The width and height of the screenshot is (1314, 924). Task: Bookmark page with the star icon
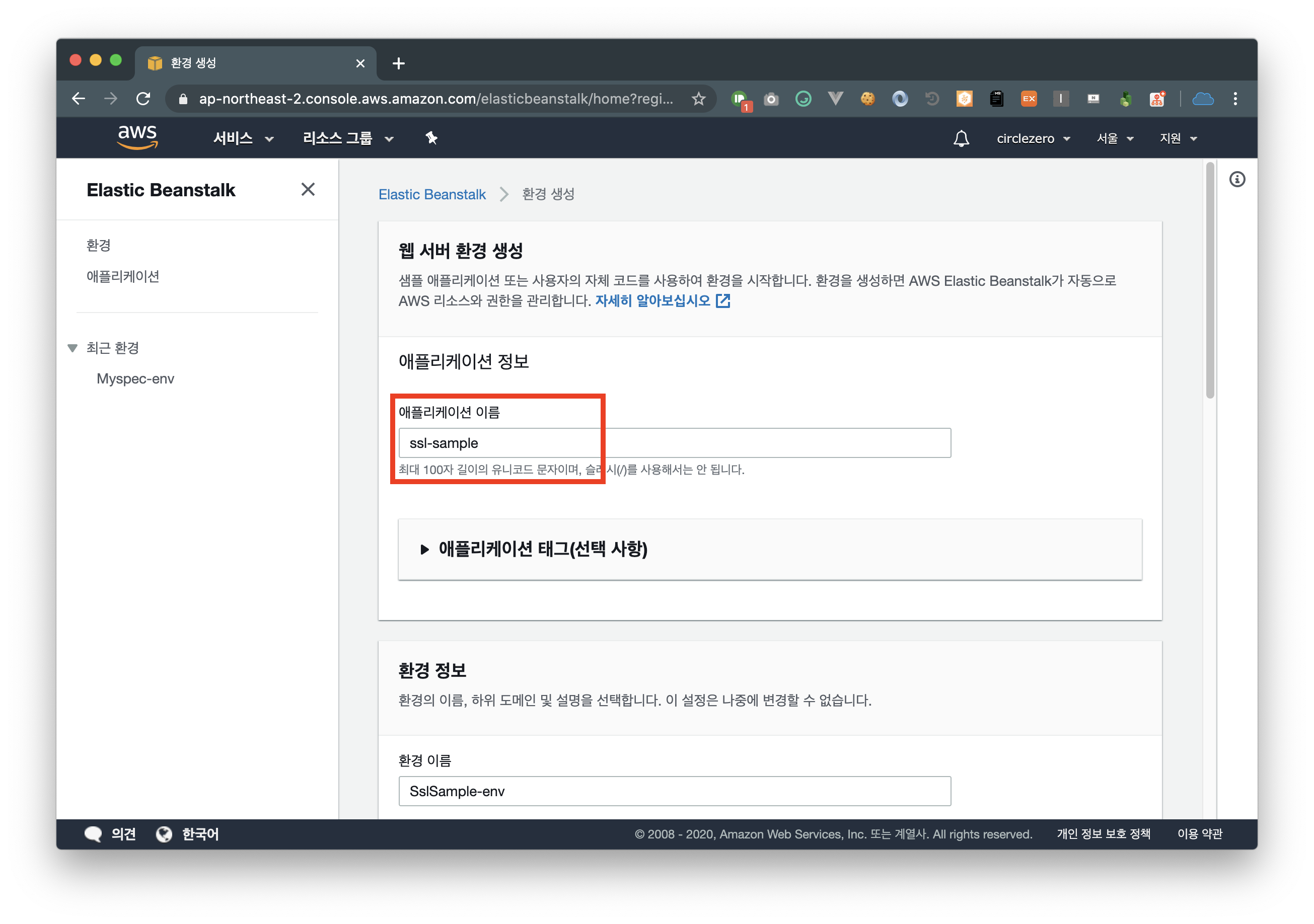[698, 99]
